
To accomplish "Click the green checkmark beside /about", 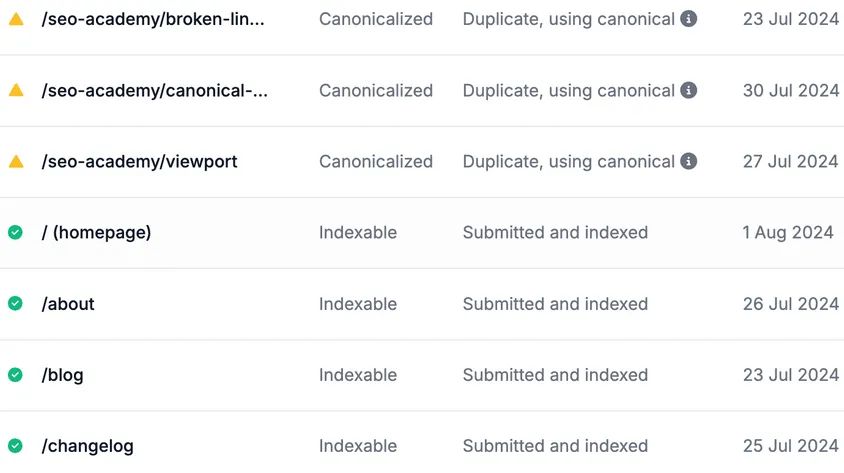I will 16,303.
